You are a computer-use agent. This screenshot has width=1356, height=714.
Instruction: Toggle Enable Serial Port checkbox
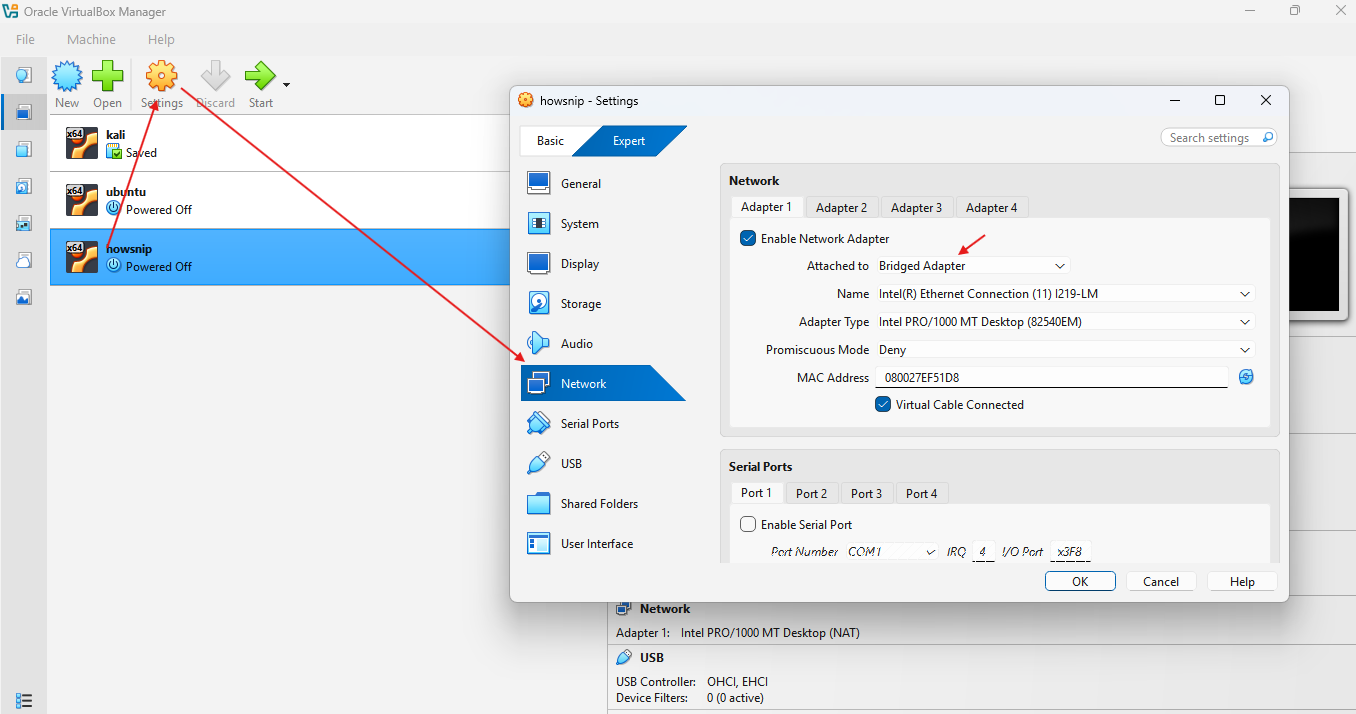[748, 524]
